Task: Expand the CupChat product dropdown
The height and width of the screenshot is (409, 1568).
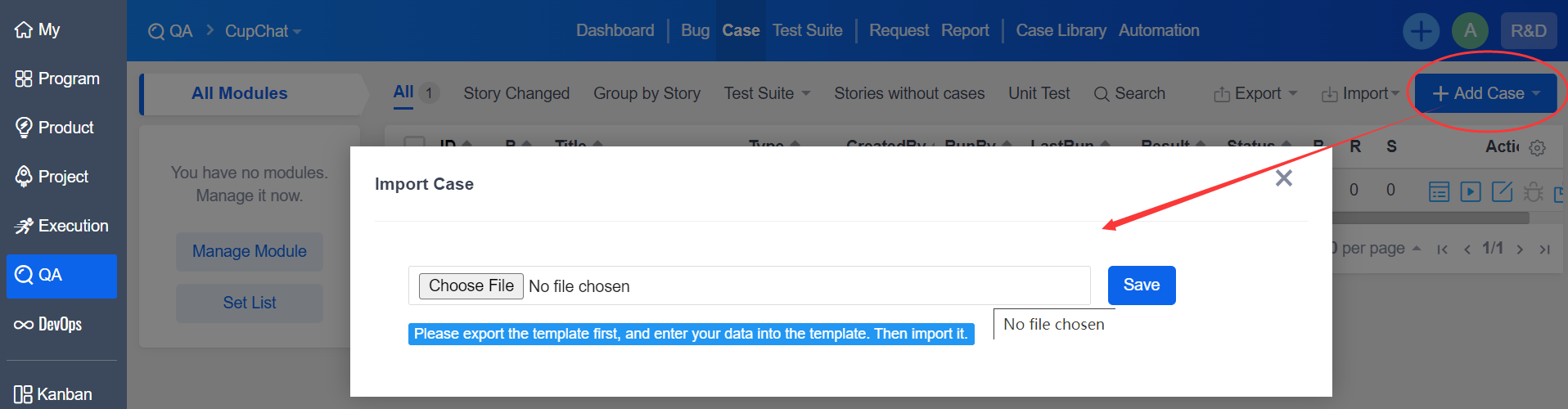Action: pos(264,31)
